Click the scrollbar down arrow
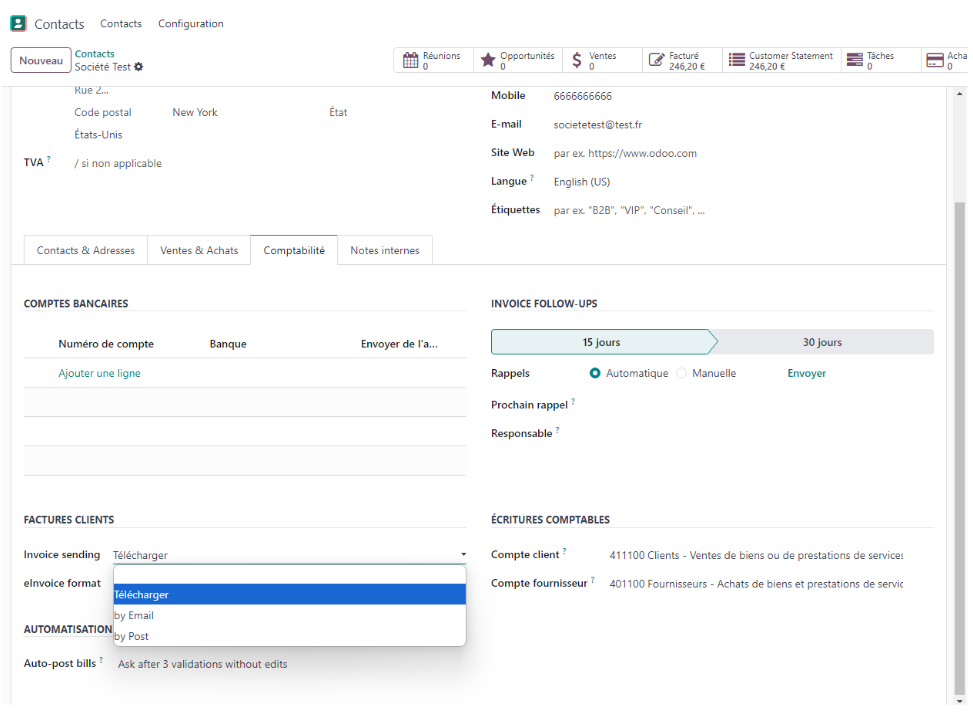The image size is (973, 717). click(960, 700)
